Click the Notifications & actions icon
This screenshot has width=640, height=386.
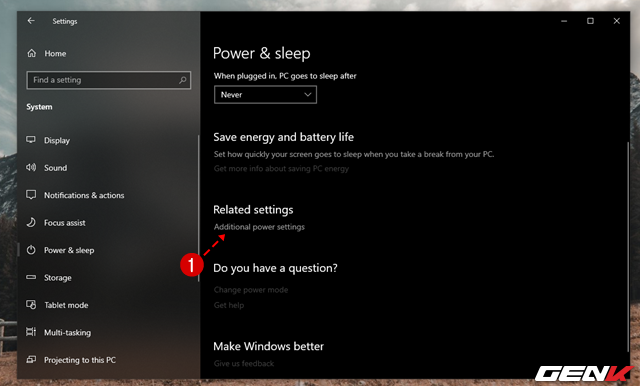[31, 195]
